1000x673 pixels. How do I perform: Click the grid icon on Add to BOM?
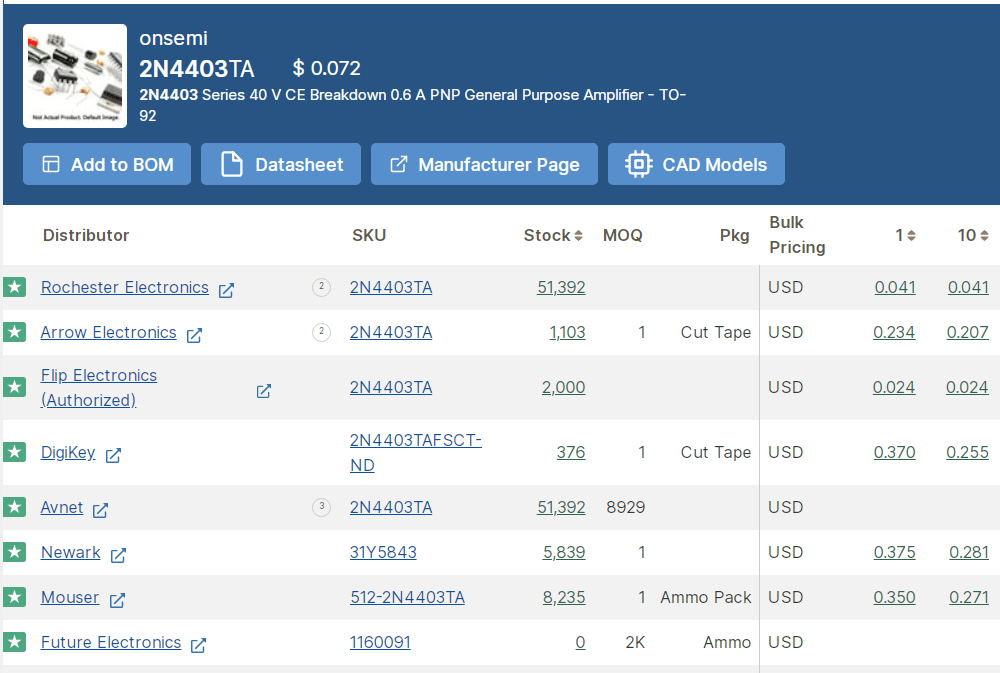point(51,164)
